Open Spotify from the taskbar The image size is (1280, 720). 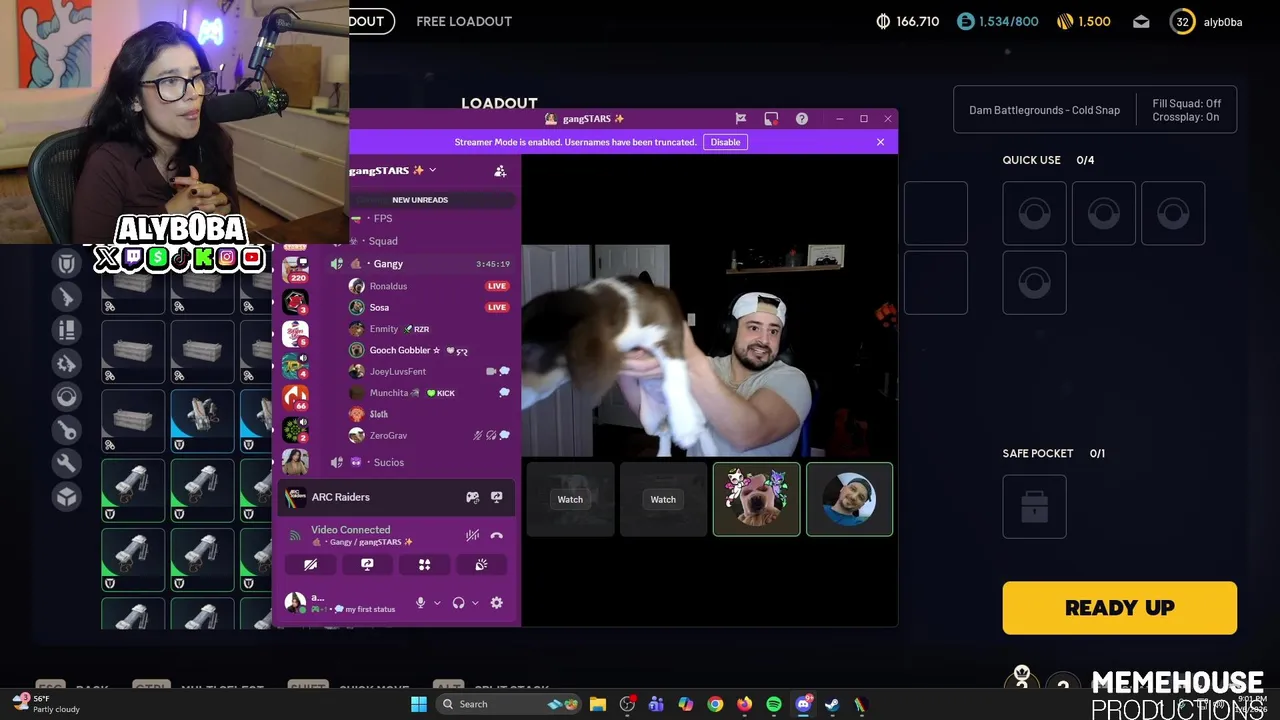[x=774, y=704]
